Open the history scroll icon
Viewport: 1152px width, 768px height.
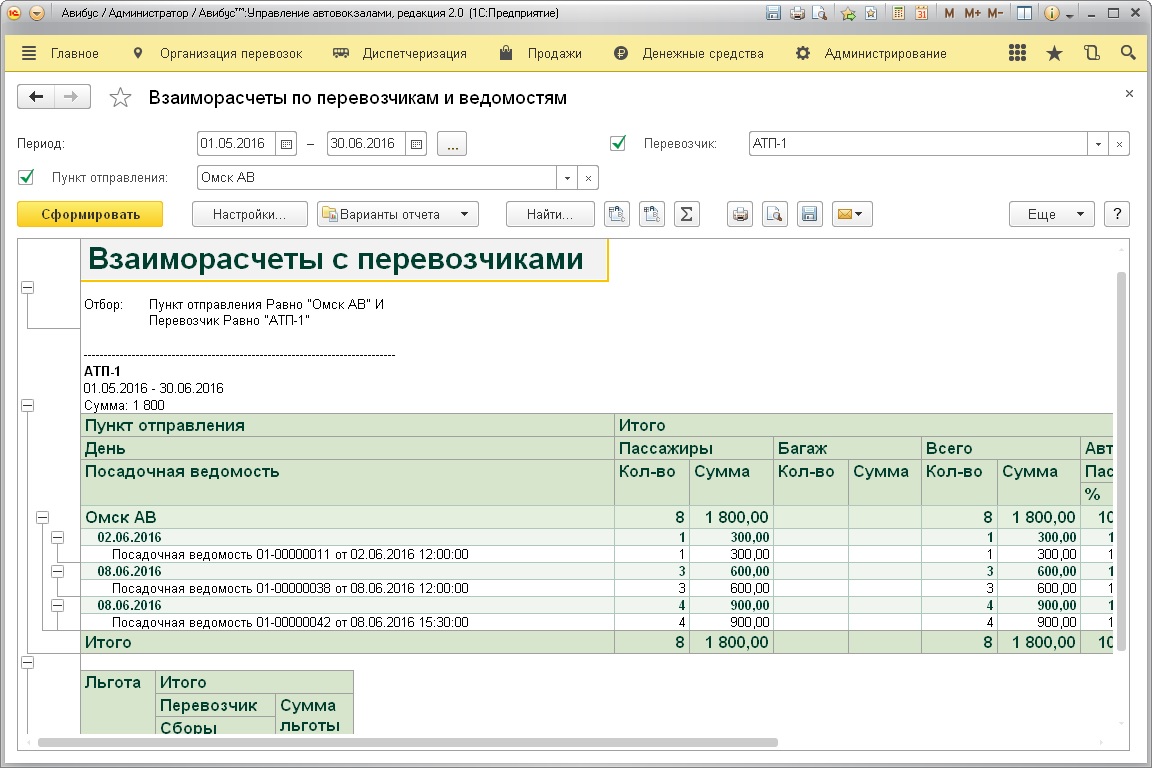pyautogui.click(x=1091, y=54)
